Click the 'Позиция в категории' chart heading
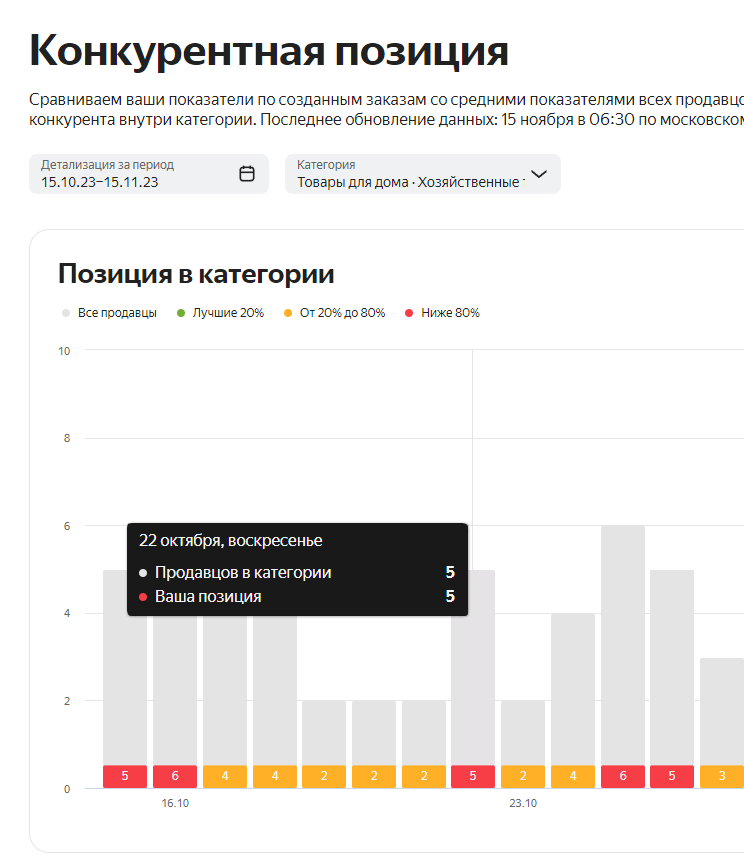This screenshot has height=860, width=744. (196, 273)
